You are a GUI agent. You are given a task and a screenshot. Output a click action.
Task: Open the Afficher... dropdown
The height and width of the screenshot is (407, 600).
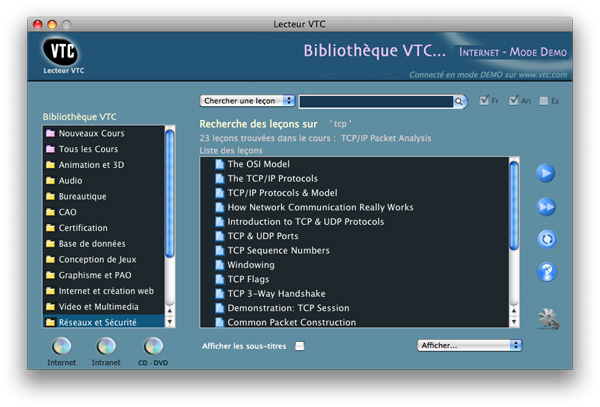pyautogui.click(x=470, y=345)
